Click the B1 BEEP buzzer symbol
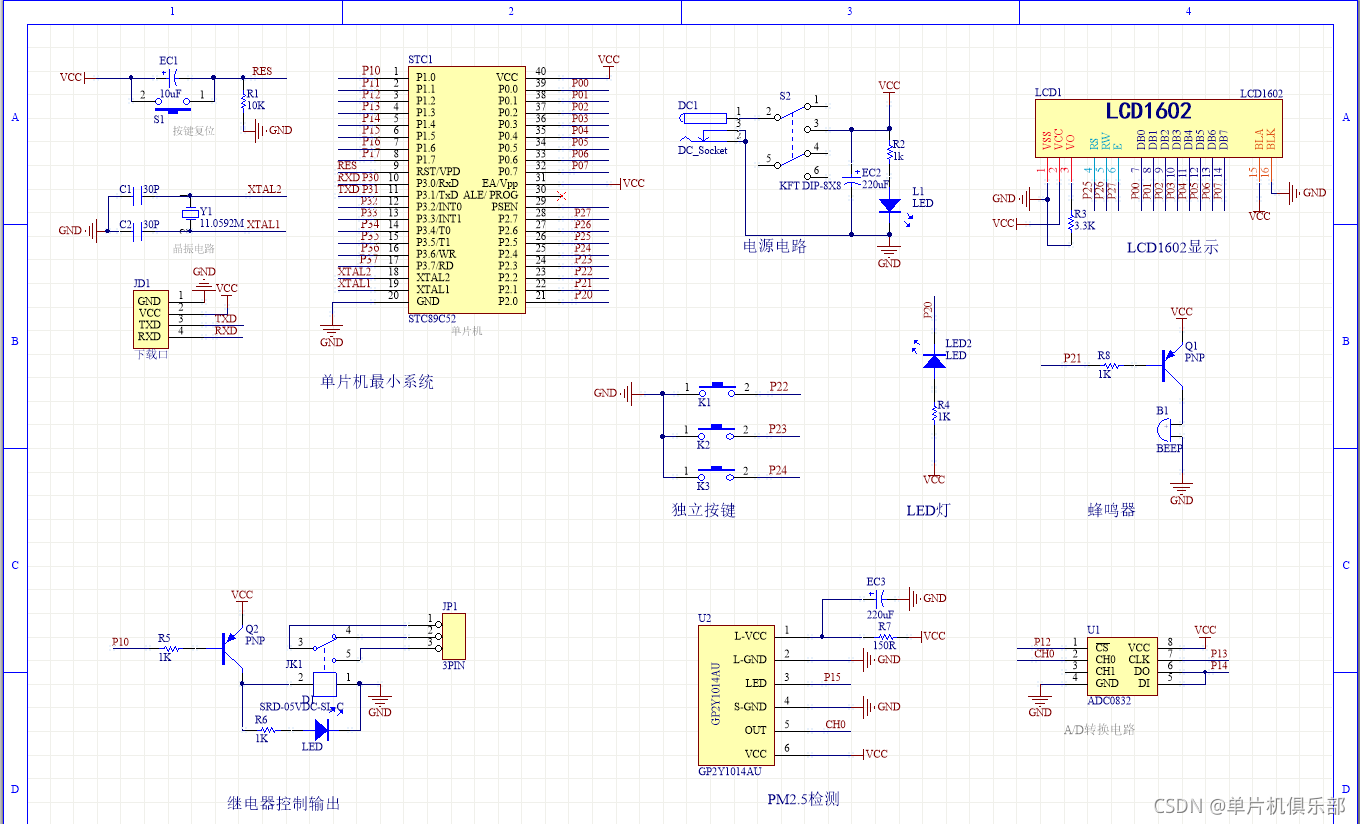The width and height of the screenshot is (1360, 824). 1171,429
